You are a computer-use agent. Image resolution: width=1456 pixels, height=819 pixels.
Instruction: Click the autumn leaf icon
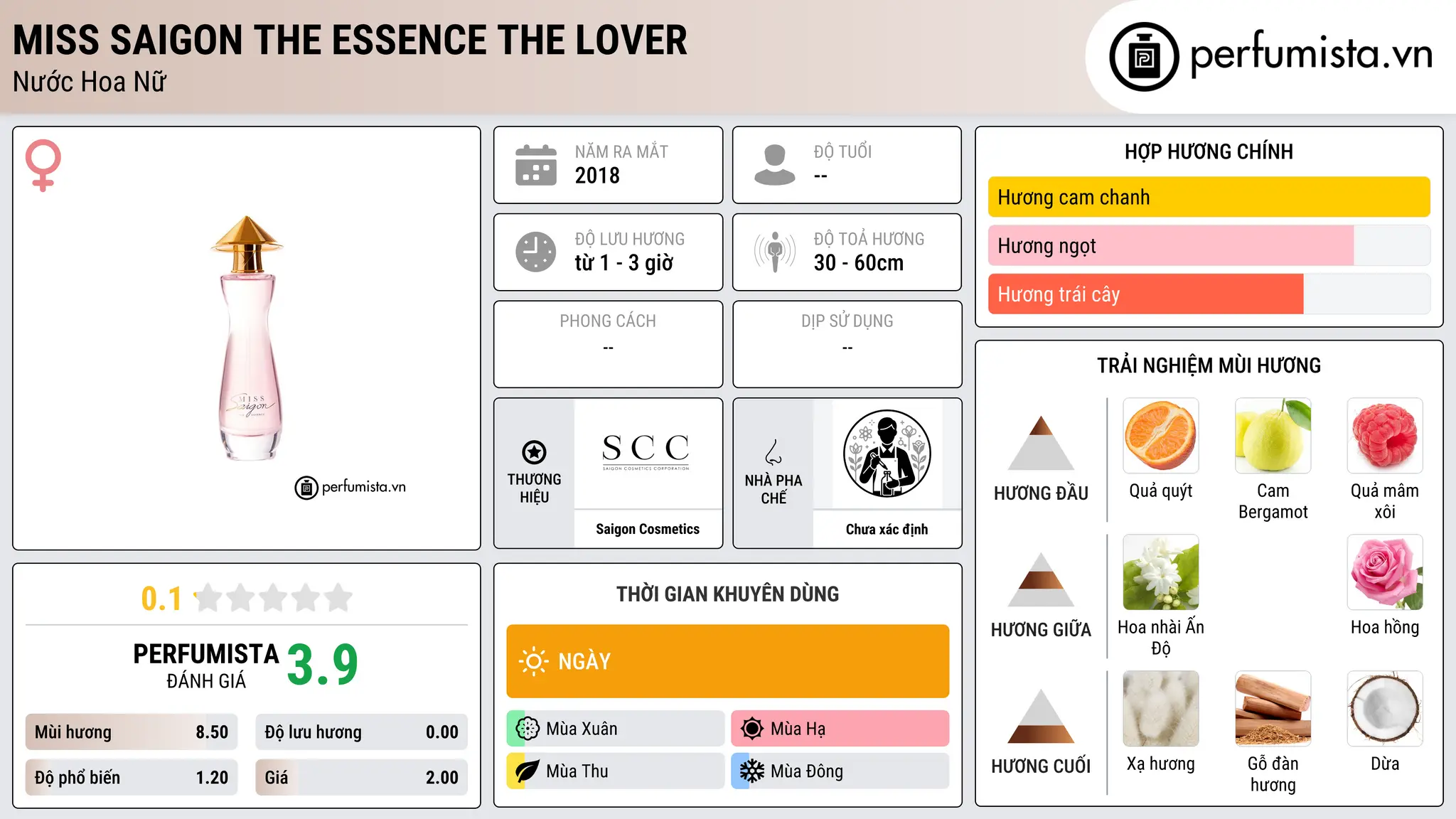(x=528, y=771)
